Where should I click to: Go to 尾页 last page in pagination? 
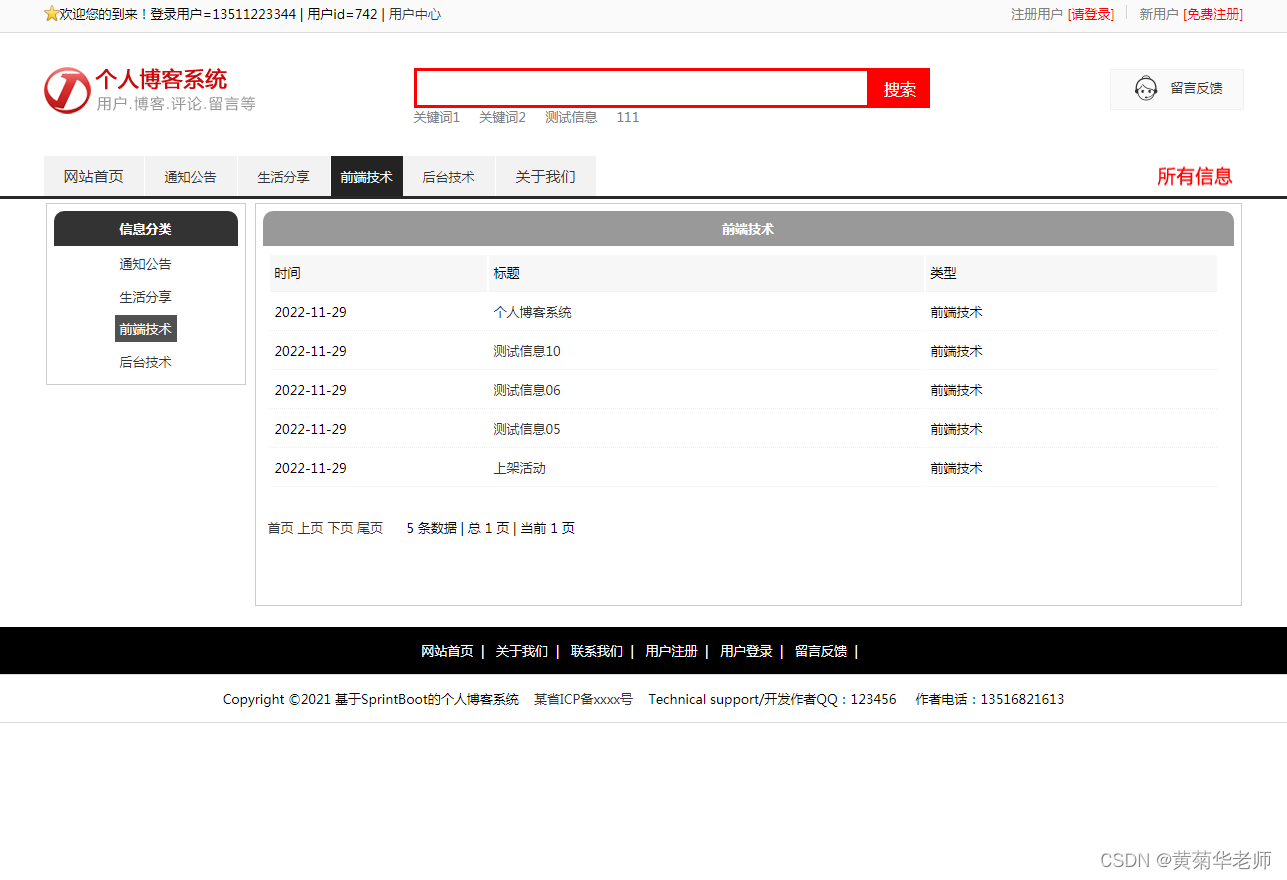[x=371, y=527]
